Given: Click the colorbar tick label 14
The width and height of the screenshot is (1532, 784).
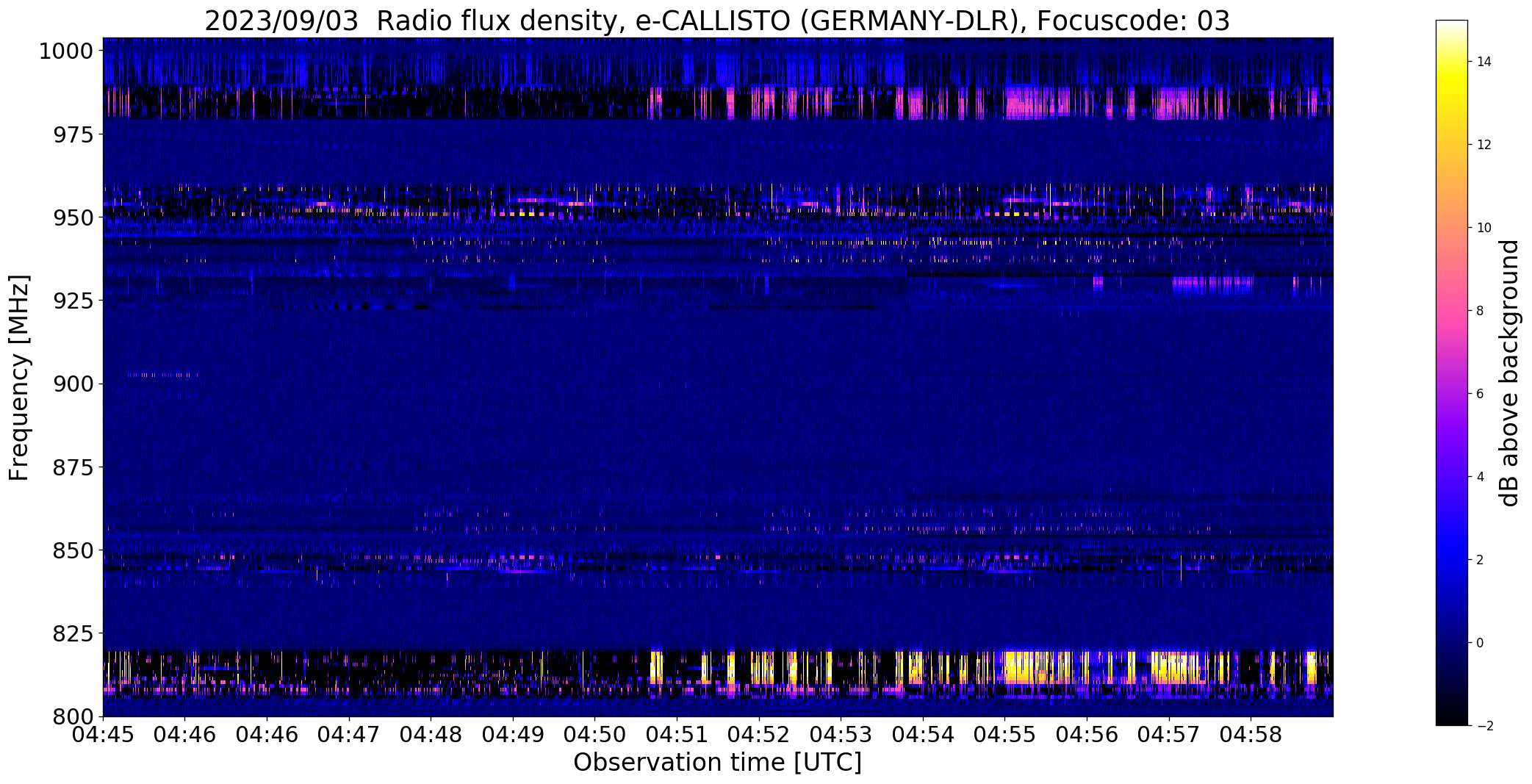Looking at the screenshot, I should coord(1484,62).
